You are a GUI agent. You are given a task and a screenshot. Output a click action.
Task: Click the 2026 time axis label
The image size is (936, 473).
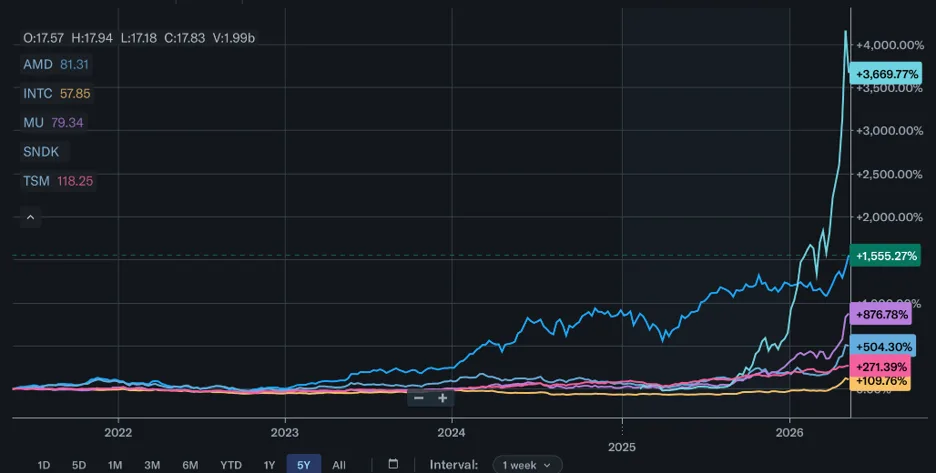pos(789,432)
